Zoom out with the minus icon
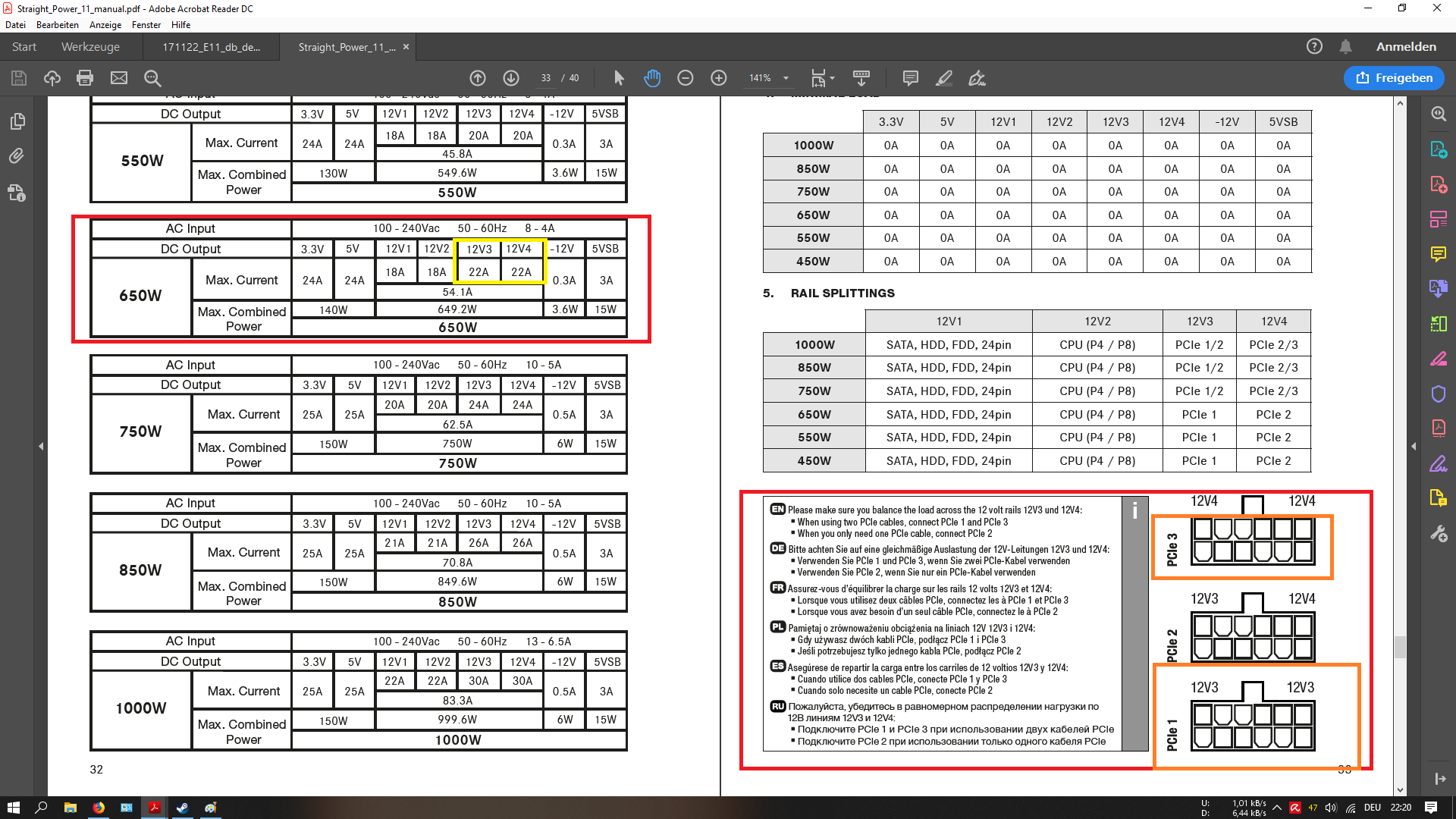The width and height of the screenshot is (1456, 819). [x=686, y=78]
